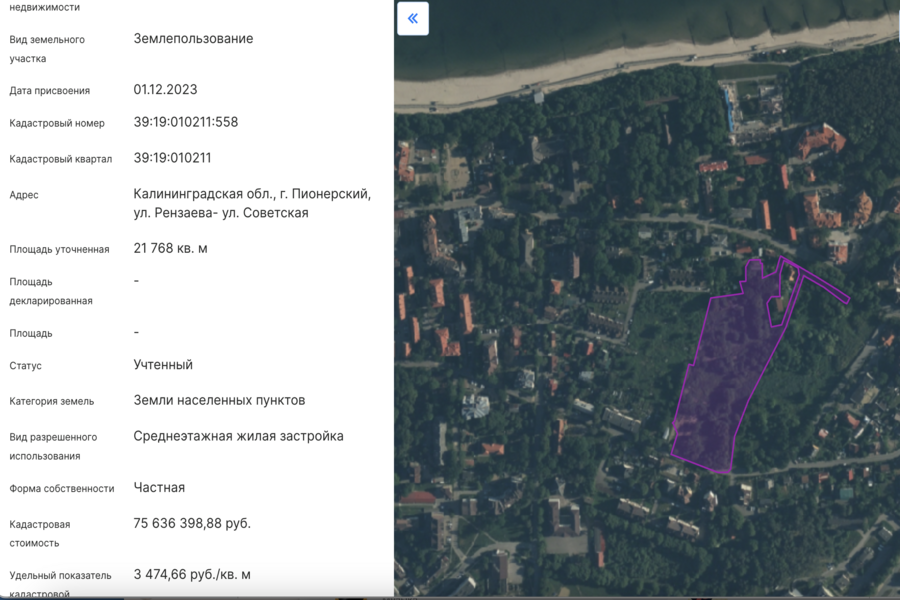Collapse the info panel with the double-chevron button
This screenshot has height=600, width=900.
pyautogui.click(x=413, y=19)
